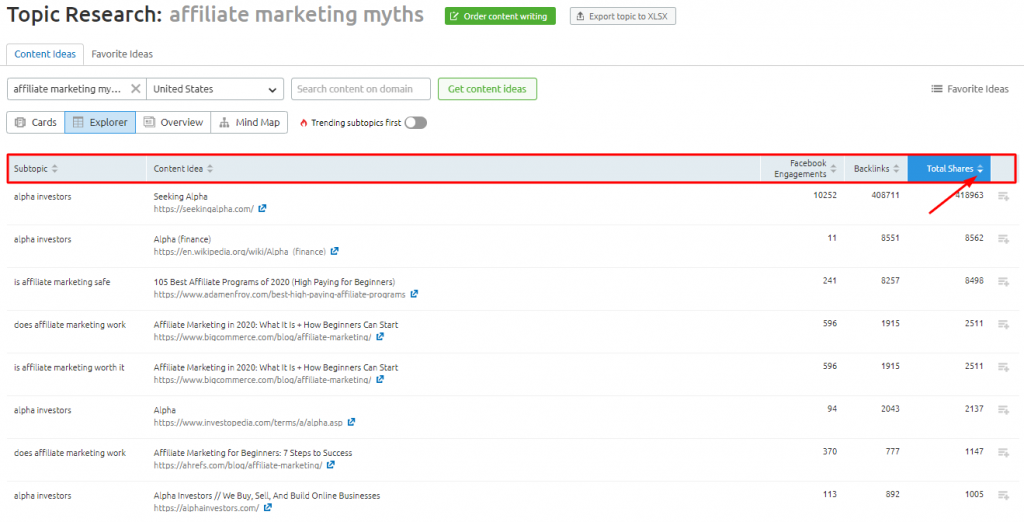
Task: Open the United States country dropdown
Action: (x=215, y=89)
